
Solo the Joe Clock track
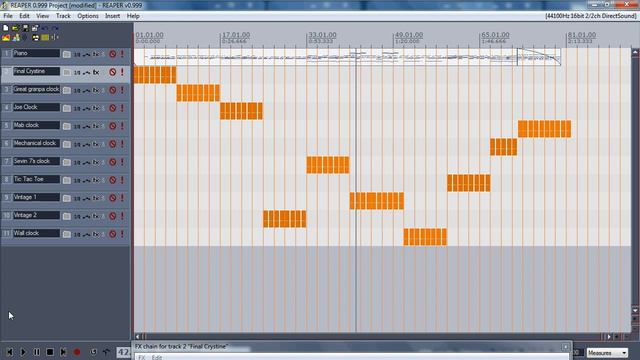tap(122, 108)
